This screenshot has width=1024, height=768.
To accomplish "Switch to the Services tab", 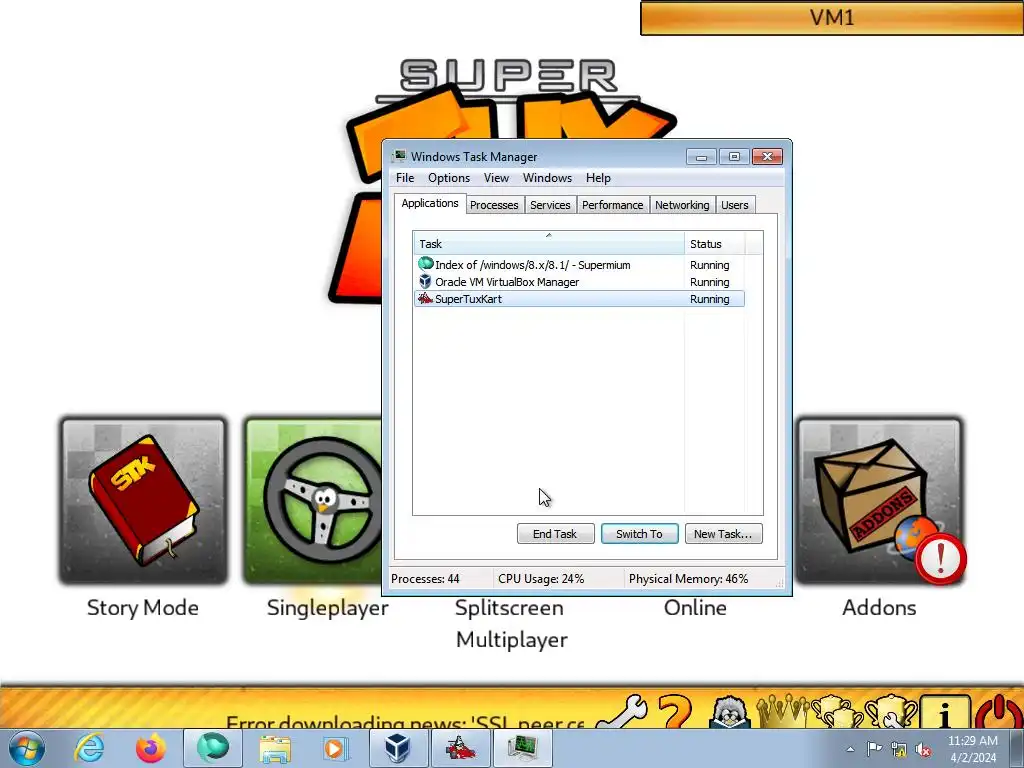I will [x=550, y=205].
